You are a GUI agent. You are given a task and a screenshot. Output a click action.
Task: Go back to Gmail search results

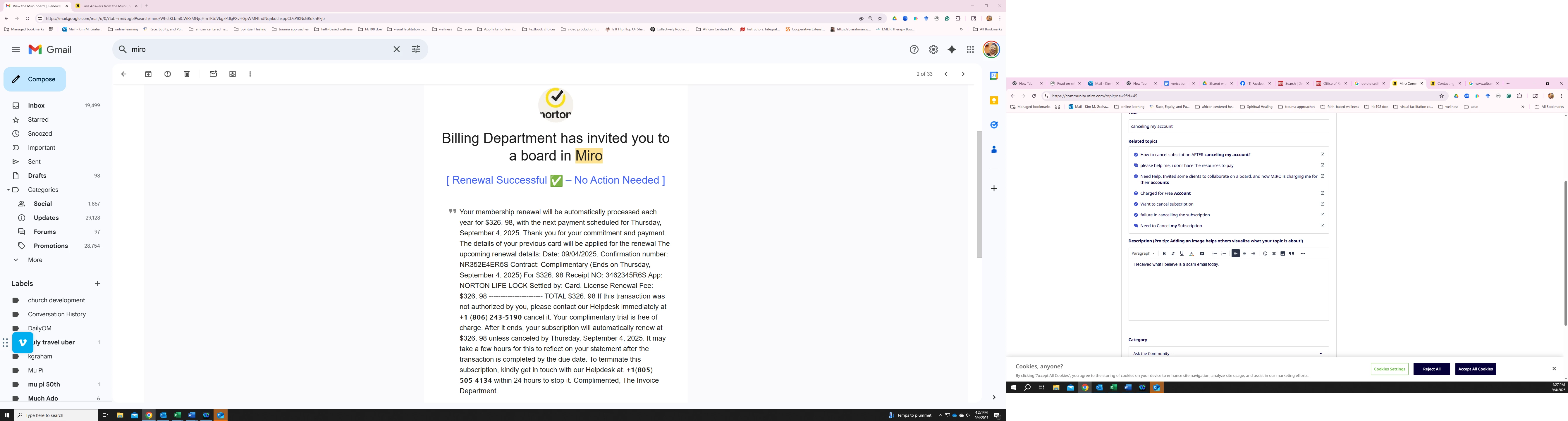(x=123, y=74)
